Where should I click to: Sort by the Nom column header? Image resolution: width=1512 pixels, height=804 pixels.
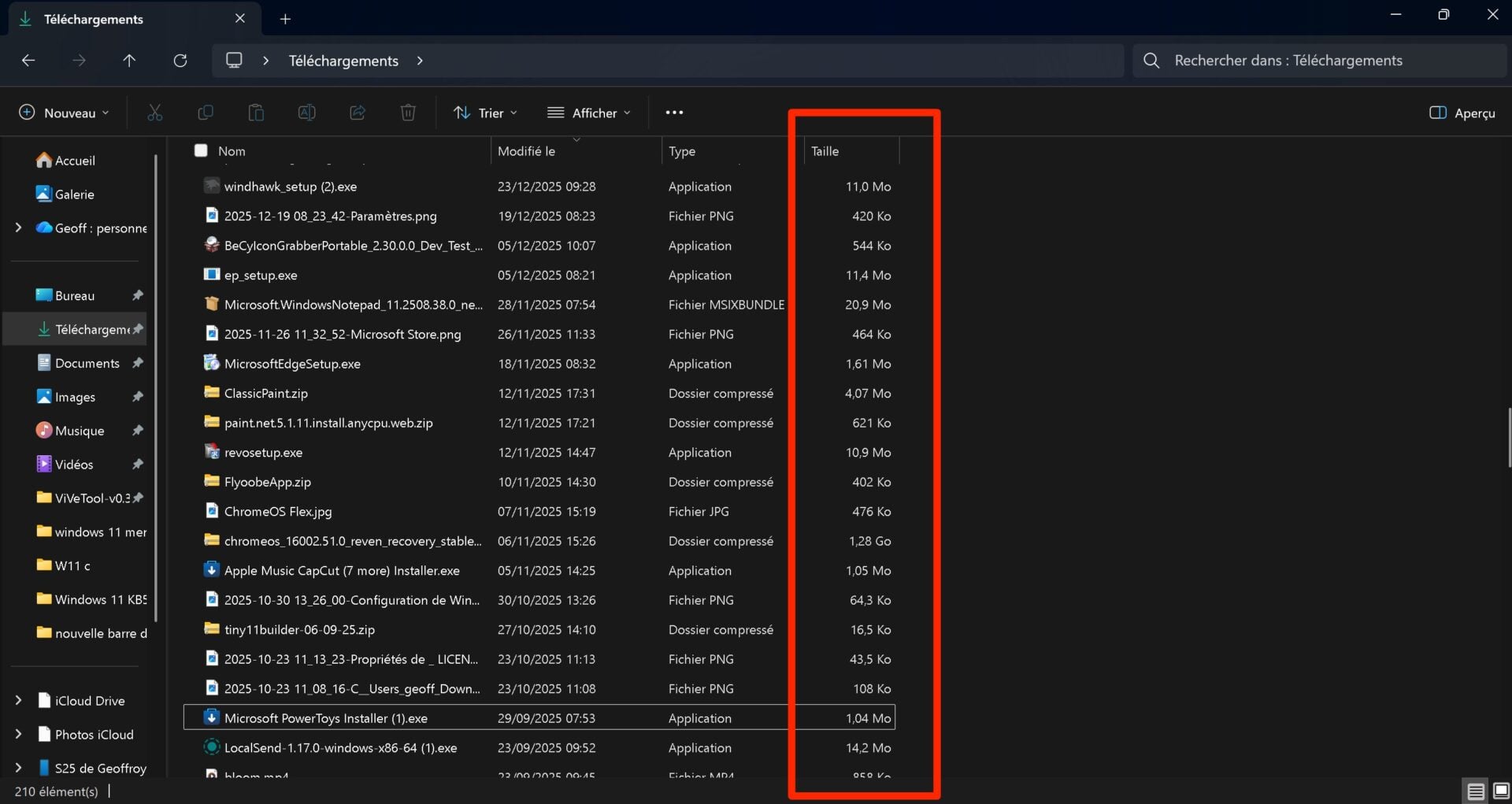click(x=232, y=151)
